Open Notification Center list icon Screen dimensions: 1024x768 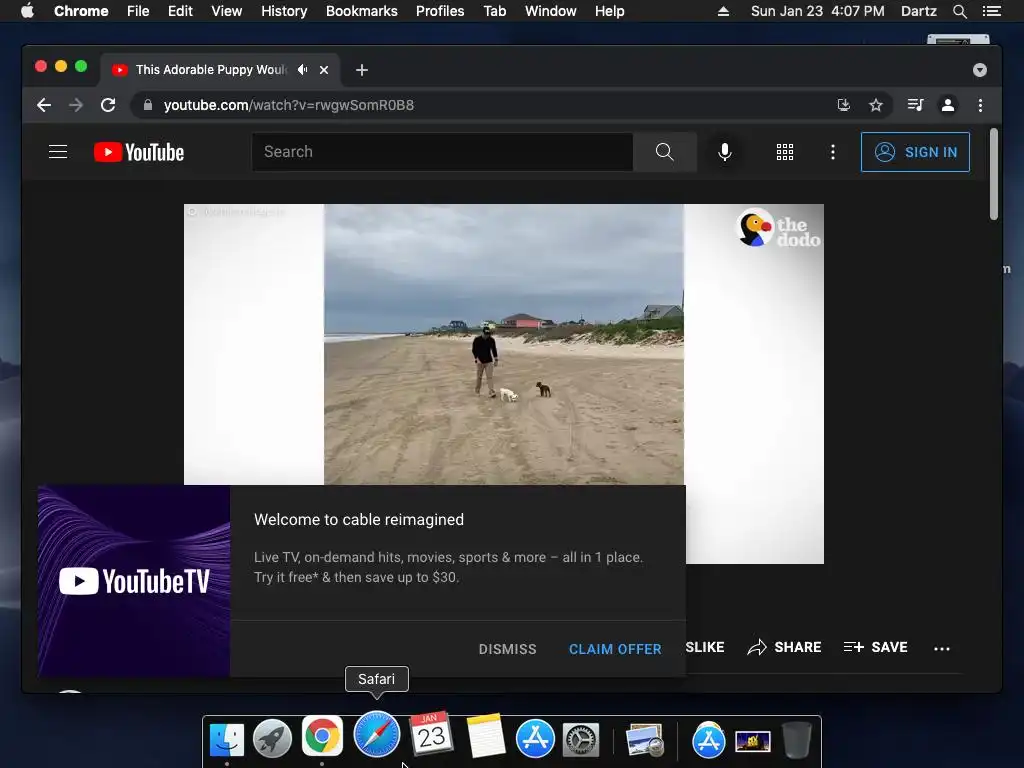991,11
